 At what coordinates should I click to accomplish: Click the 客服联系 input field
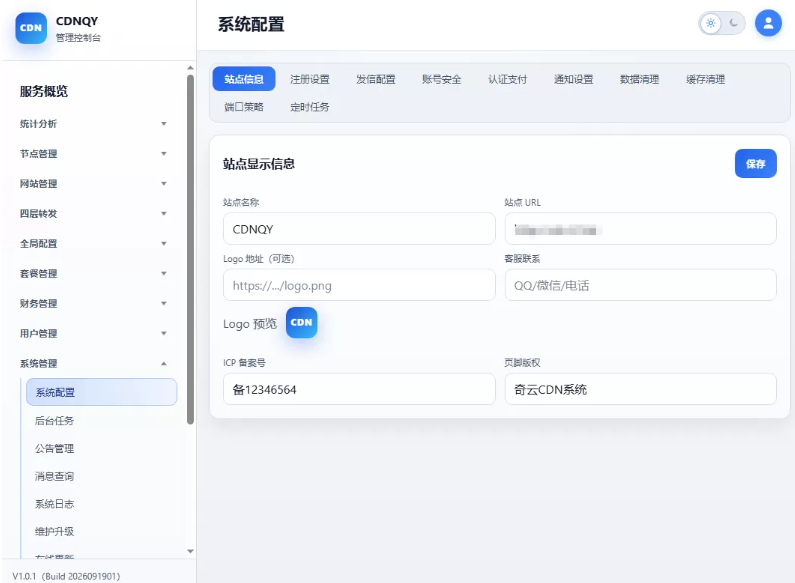coord(640,285)
